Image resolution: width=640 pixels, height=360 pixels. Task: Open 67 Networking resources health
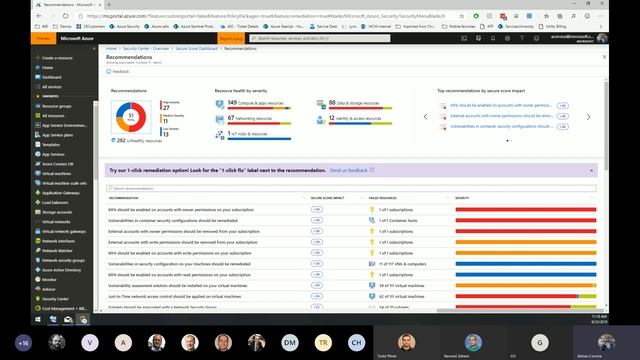(x=253, y=120)
